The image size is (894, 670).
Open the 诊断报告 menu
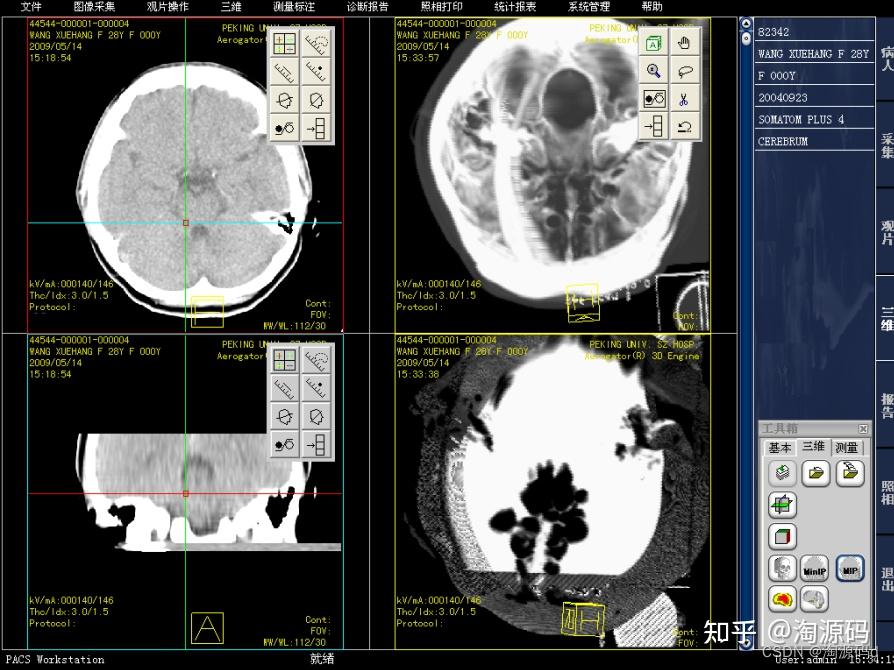368,7
